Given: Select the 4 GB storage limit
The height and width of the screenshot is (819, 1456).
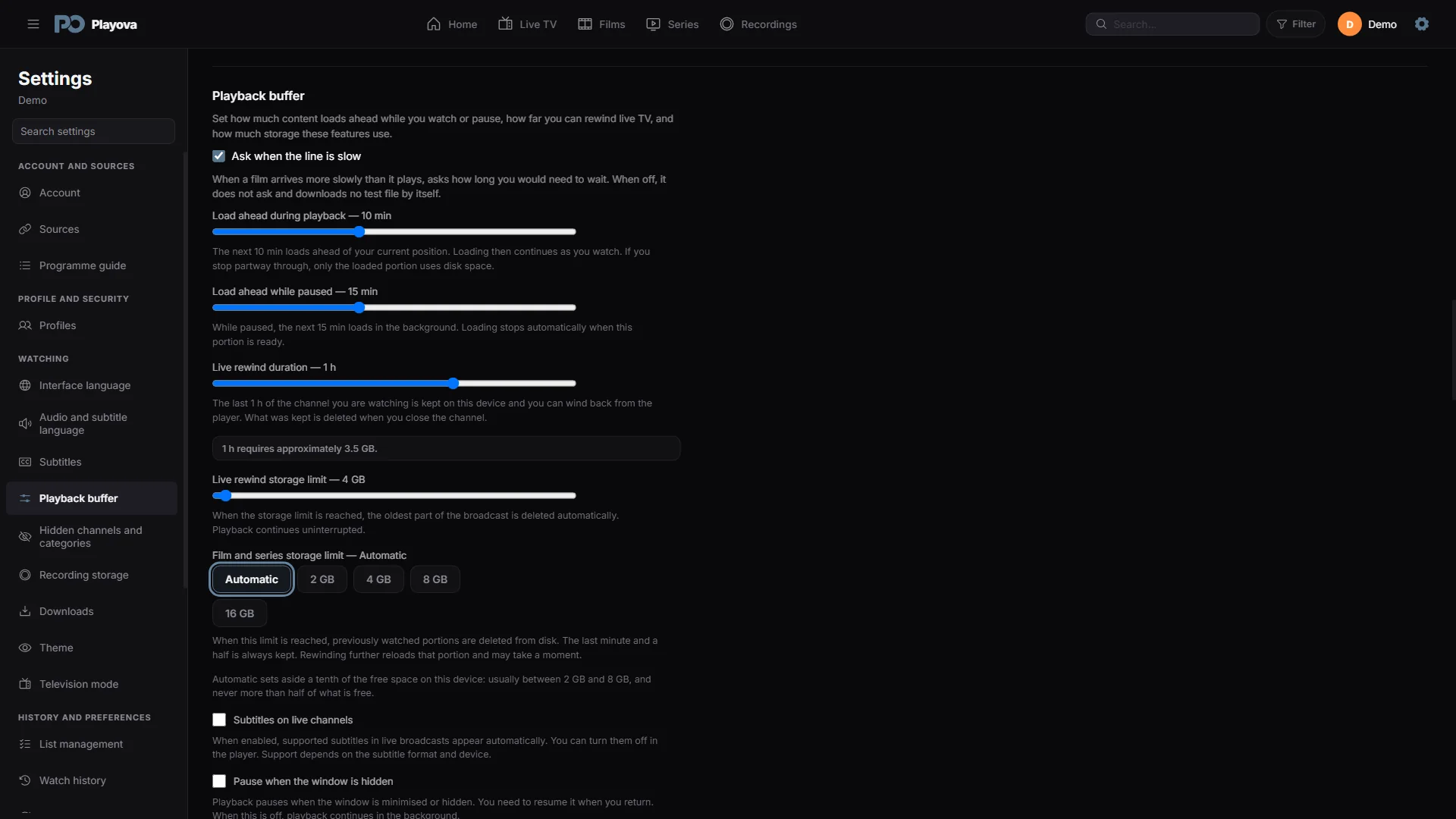Looking at the screenshot, I should click(x=378, y=579).
